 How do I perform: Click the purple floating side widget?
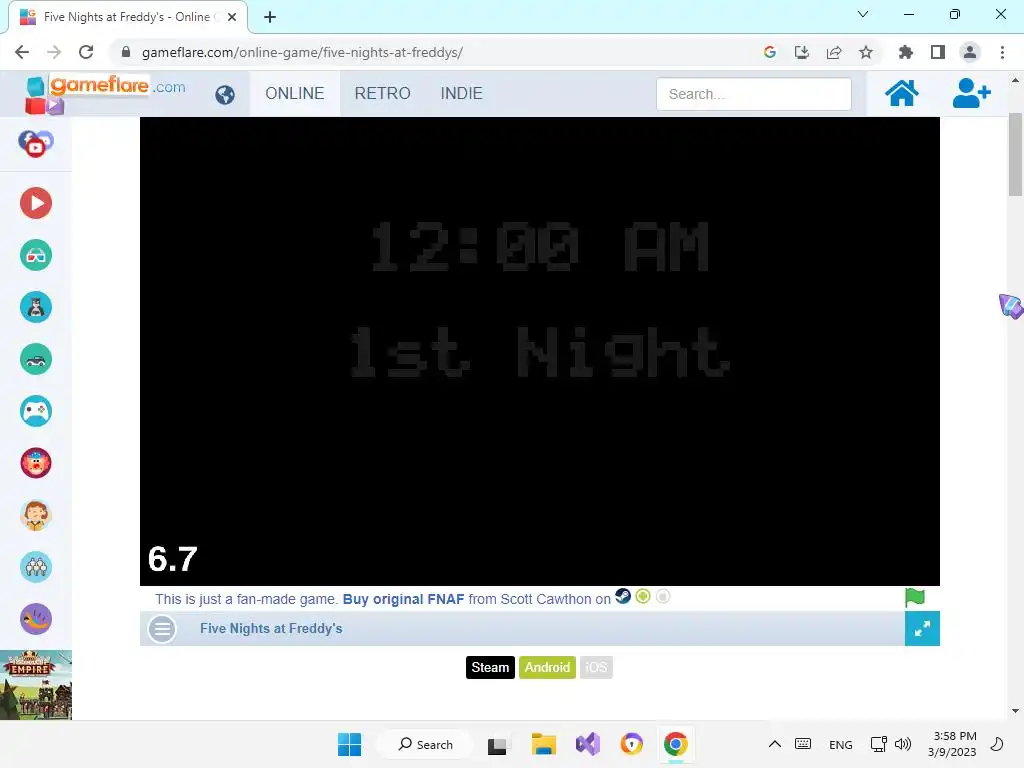click(x=1011, y=306)
